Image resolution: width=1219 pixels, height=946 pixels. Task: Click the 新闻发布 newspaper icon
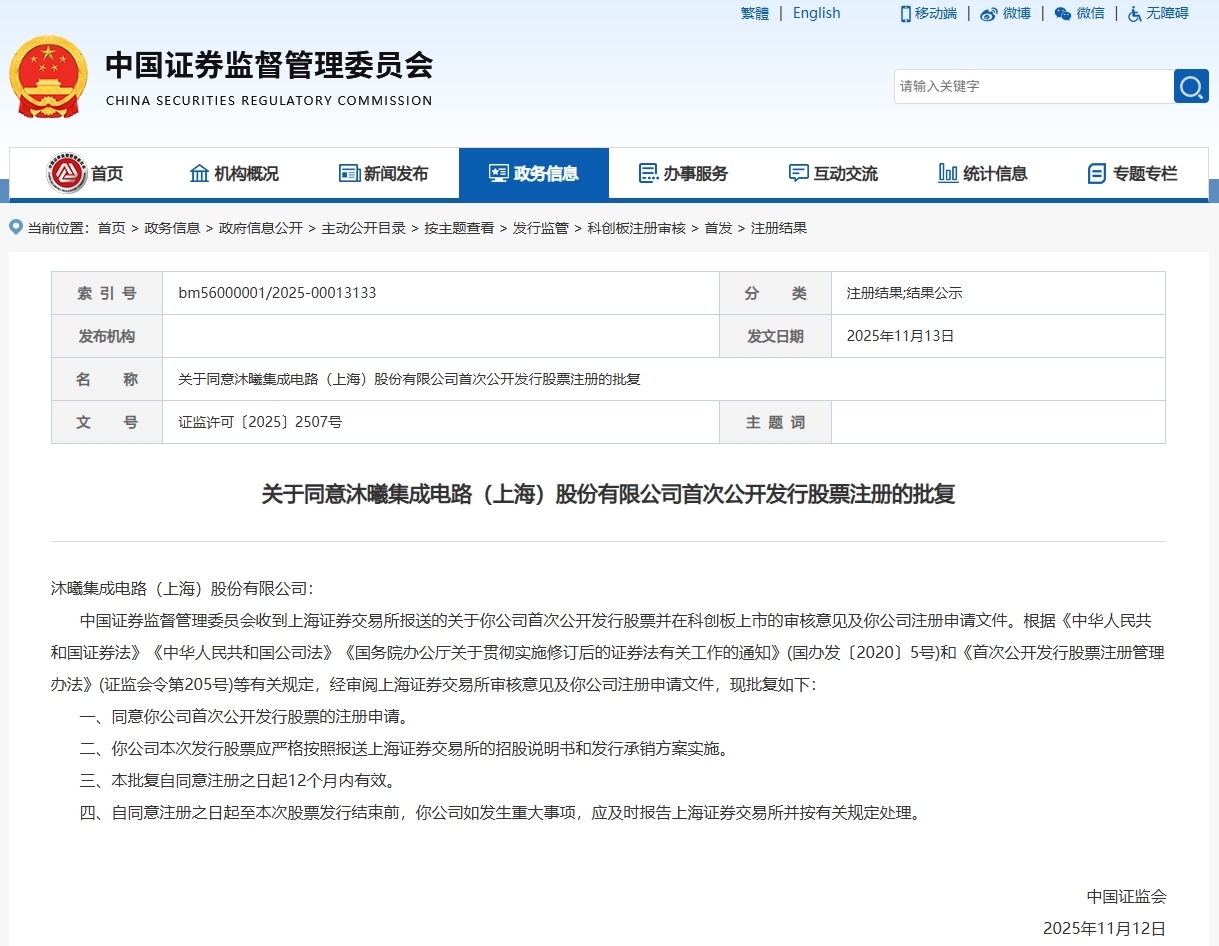pos(349,173)
